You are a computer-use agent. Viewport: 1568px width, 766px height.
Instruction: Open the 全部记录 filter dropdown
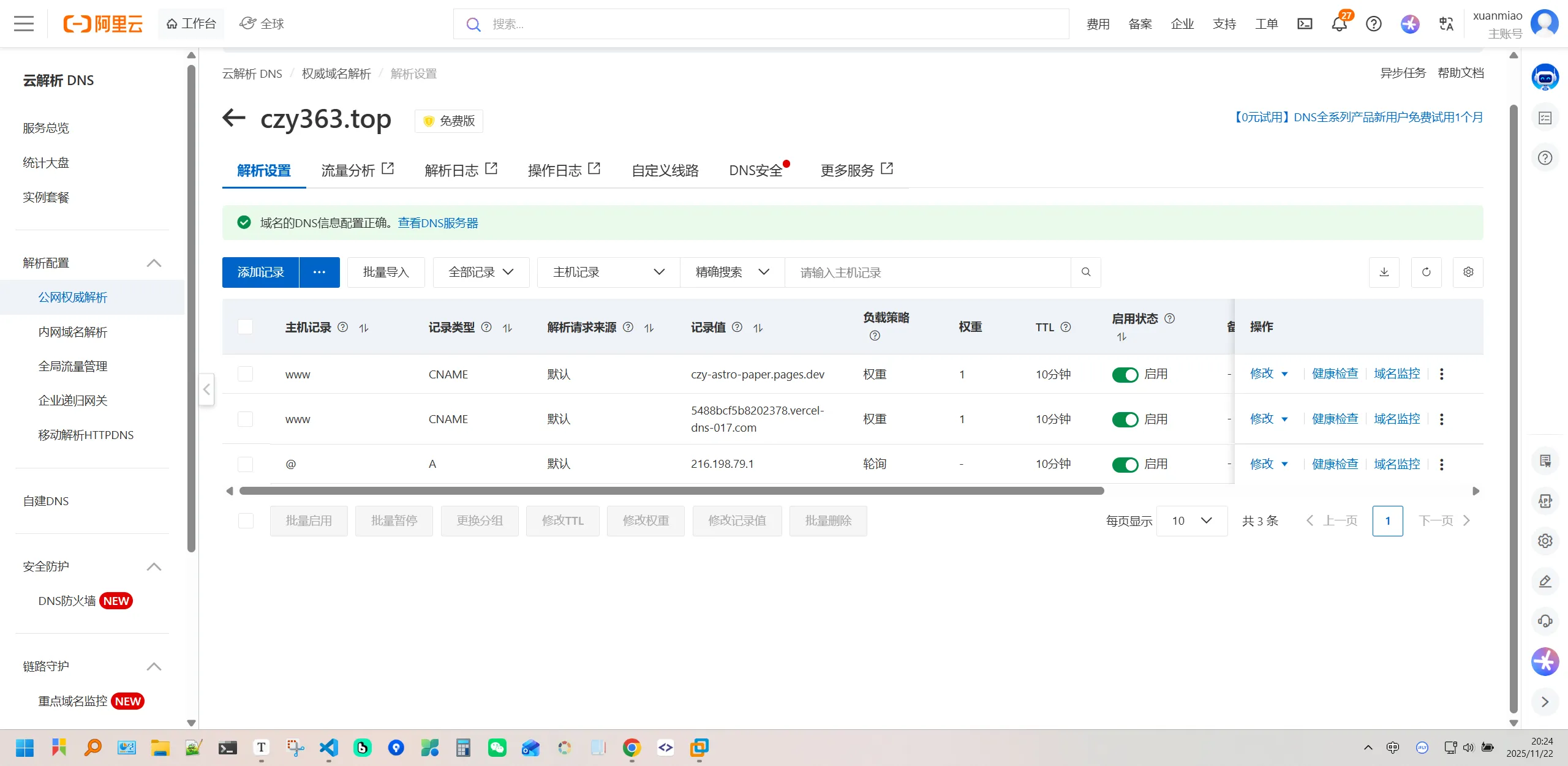pyautogui.click(x=481, y=272)
